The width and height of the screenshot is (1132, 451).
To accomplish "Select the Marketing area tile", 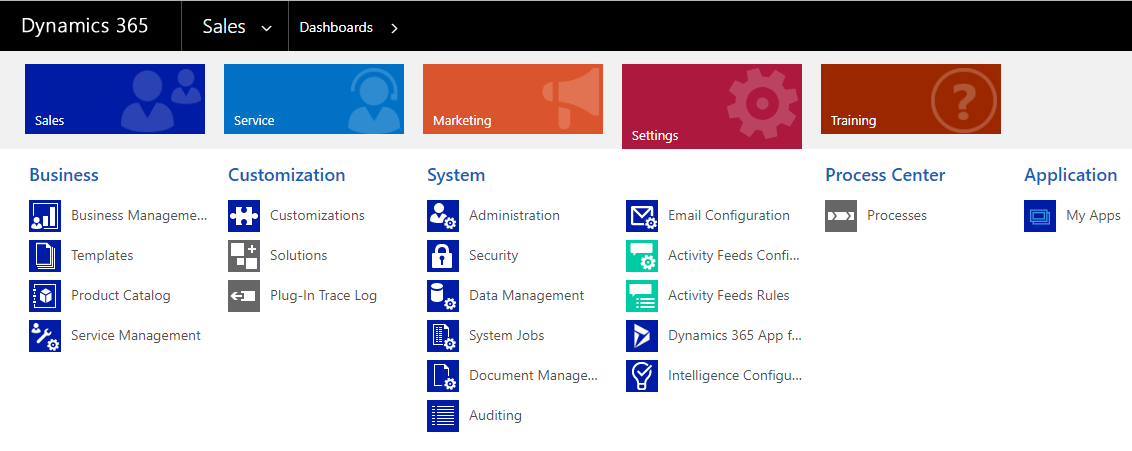I will tap(513, 99).
